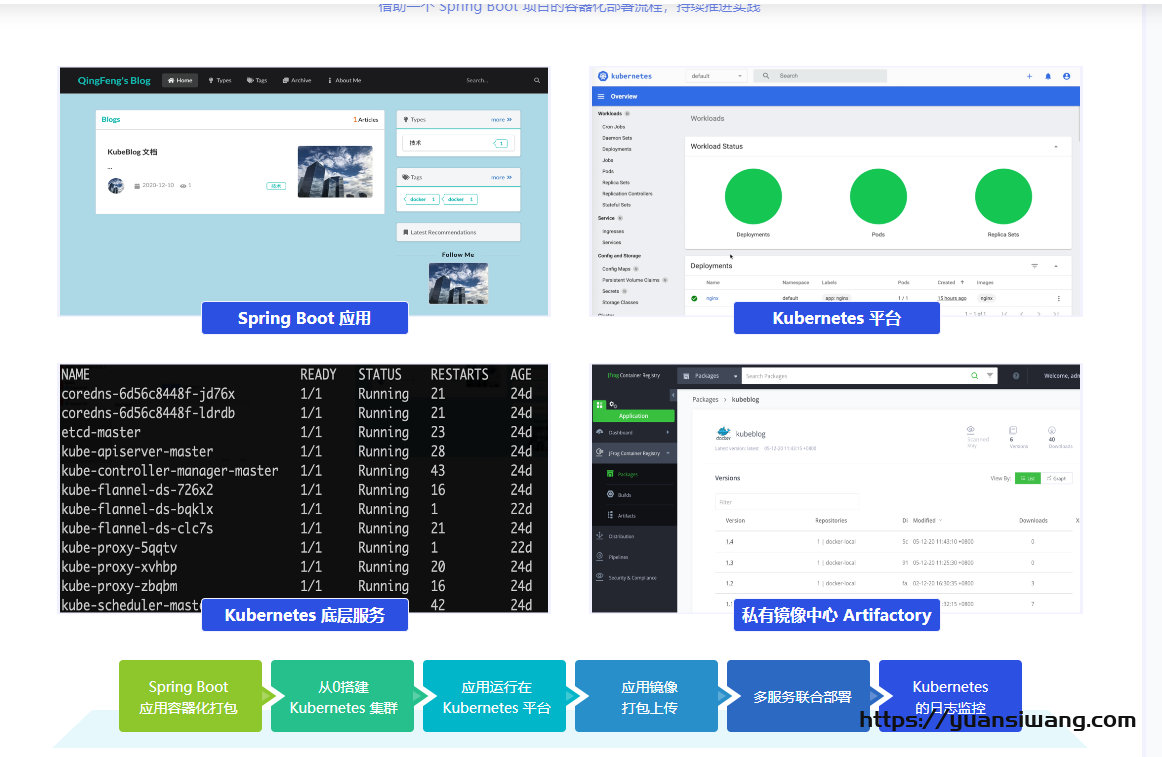Open the user account icon in Kubernetes dashboard
This screenshot has width=1162, height=757.
[x=1066, y=76]
